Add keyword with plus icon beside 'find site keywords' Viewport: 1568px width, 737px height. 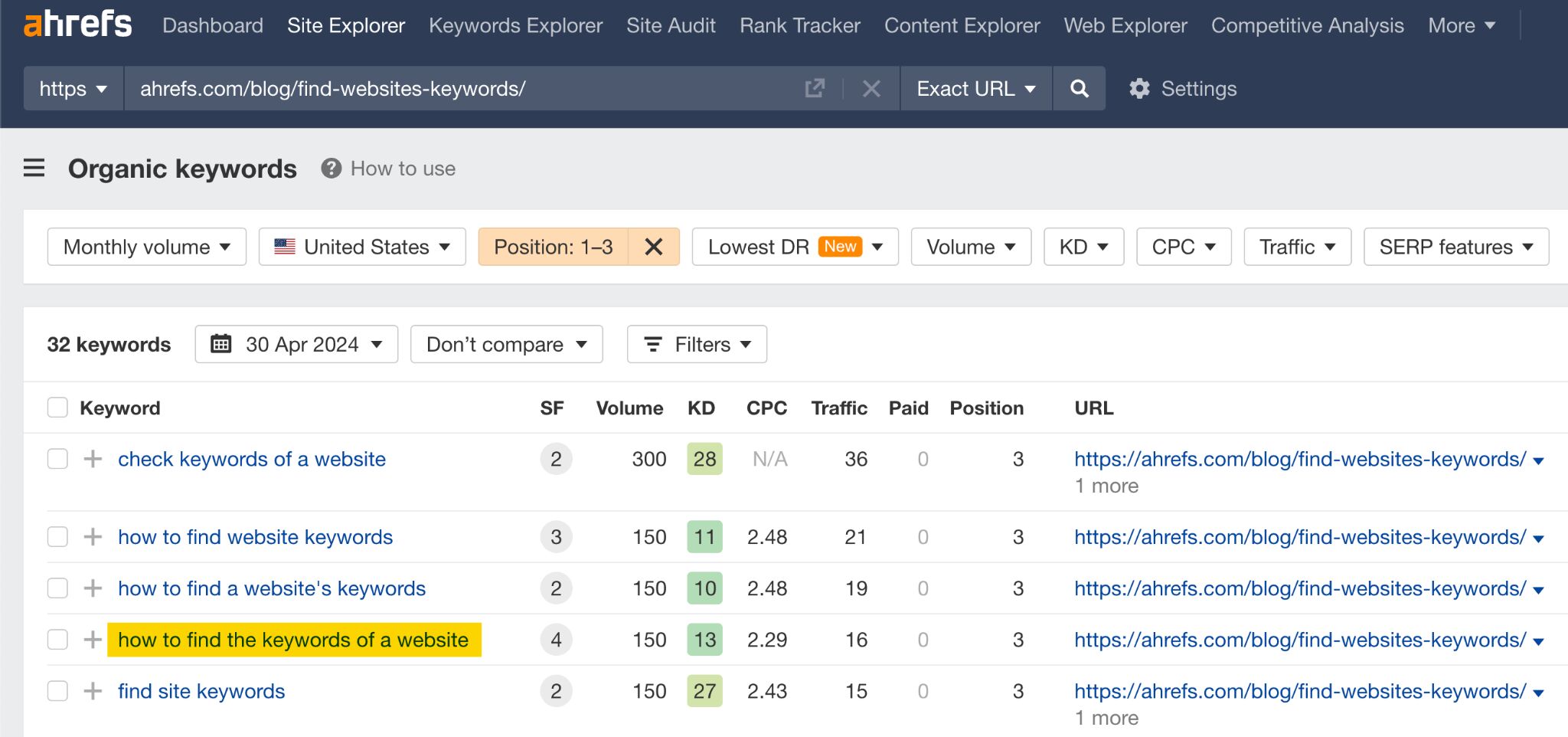tap(92, 690)
